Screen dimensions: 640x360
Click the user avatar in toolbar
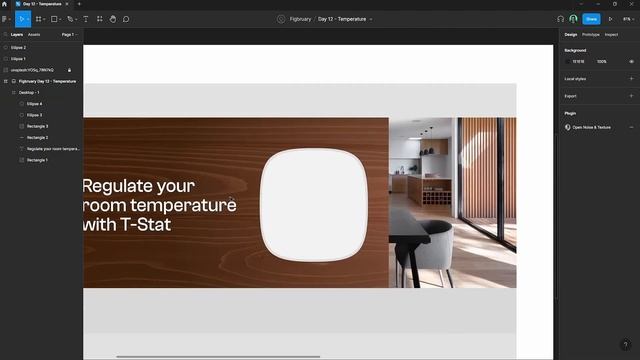[573, 19]
